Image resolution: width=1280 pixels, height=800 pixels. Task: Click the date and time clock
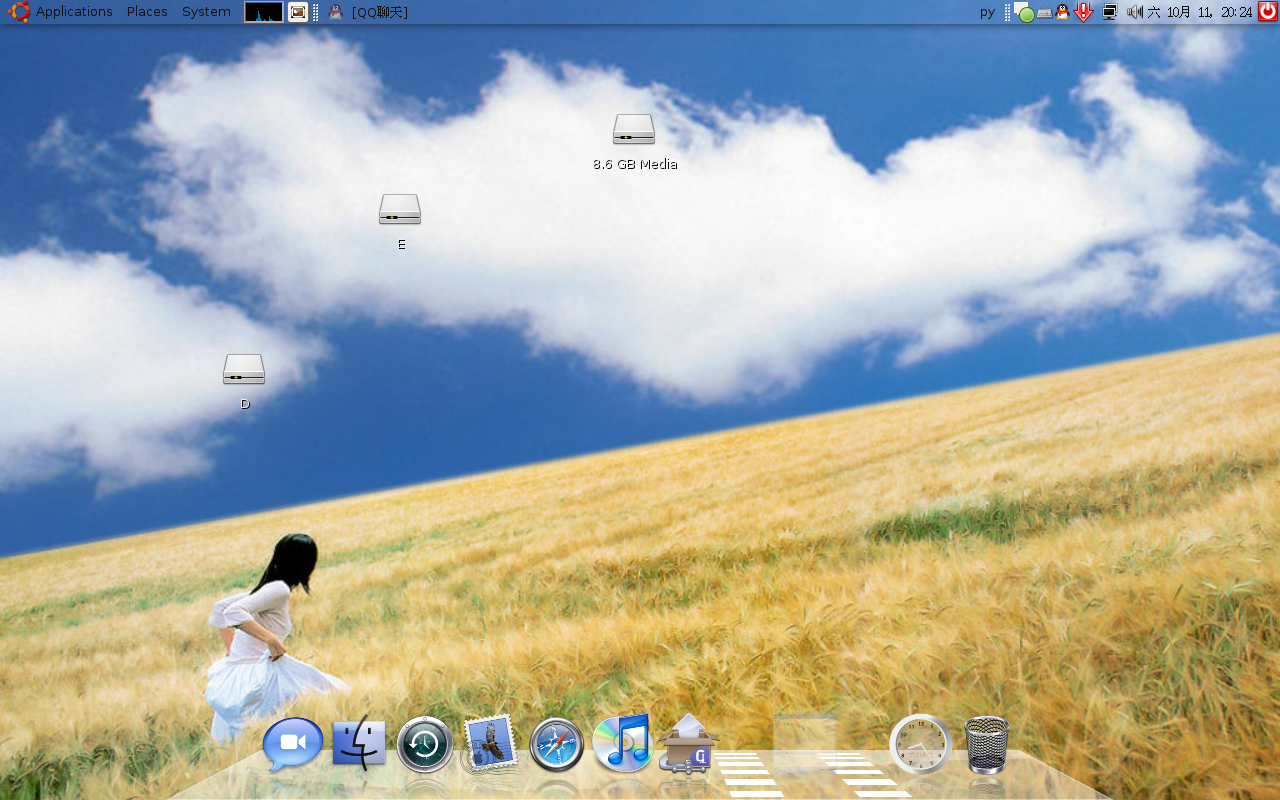pyautogui.click(x=1200, y=12)
